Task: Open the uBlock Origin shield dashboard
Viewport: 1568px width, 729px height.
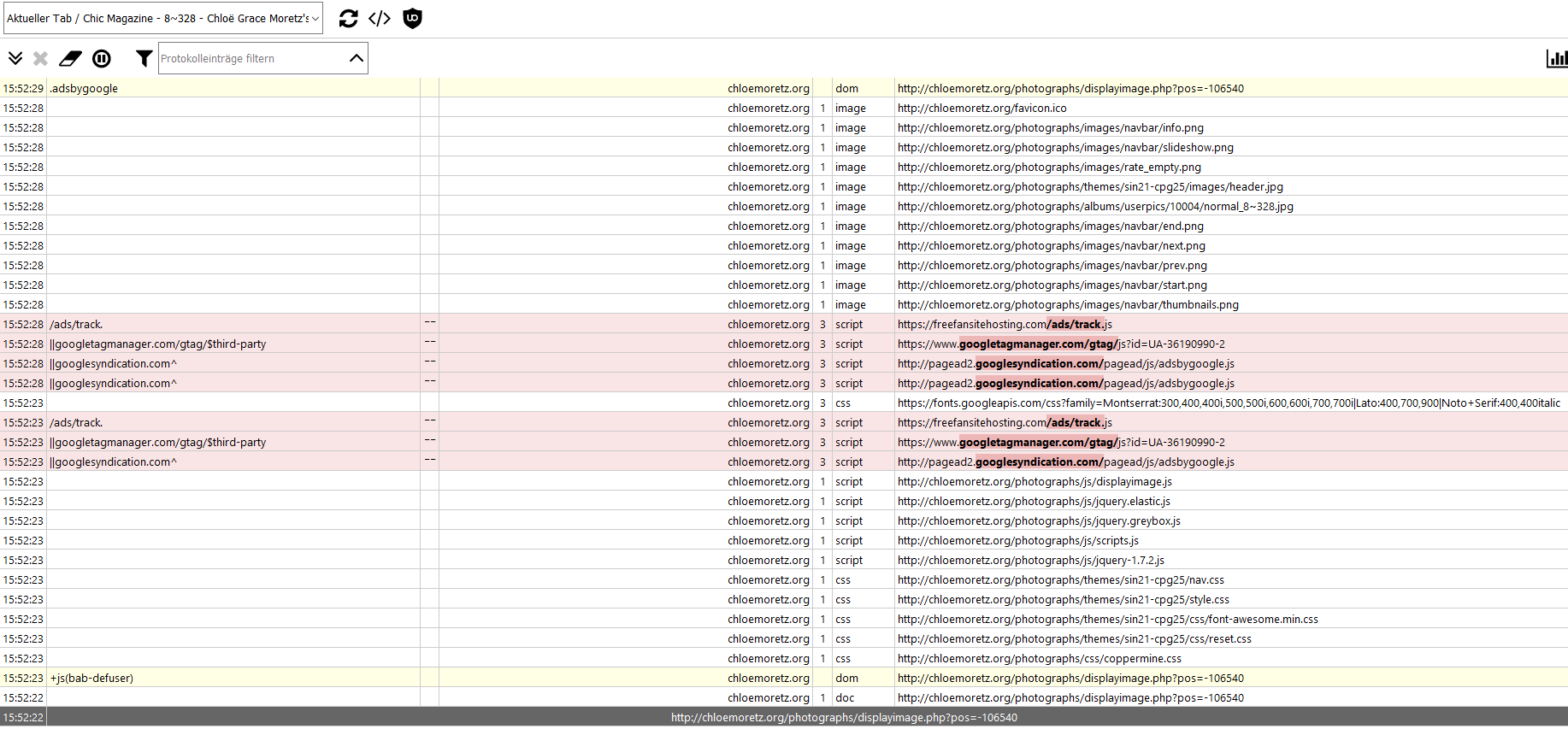Action: point(412,19)
